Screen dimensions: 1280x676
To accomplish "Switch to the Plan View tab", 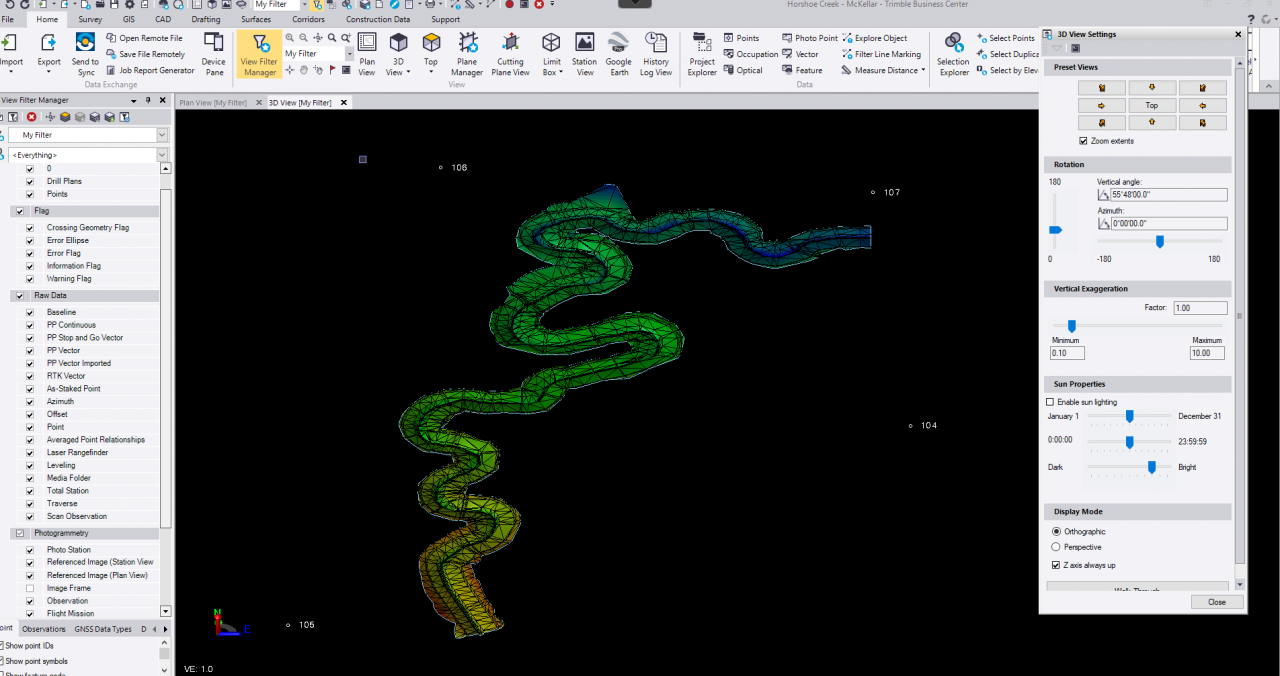I will tap(213, 103).
